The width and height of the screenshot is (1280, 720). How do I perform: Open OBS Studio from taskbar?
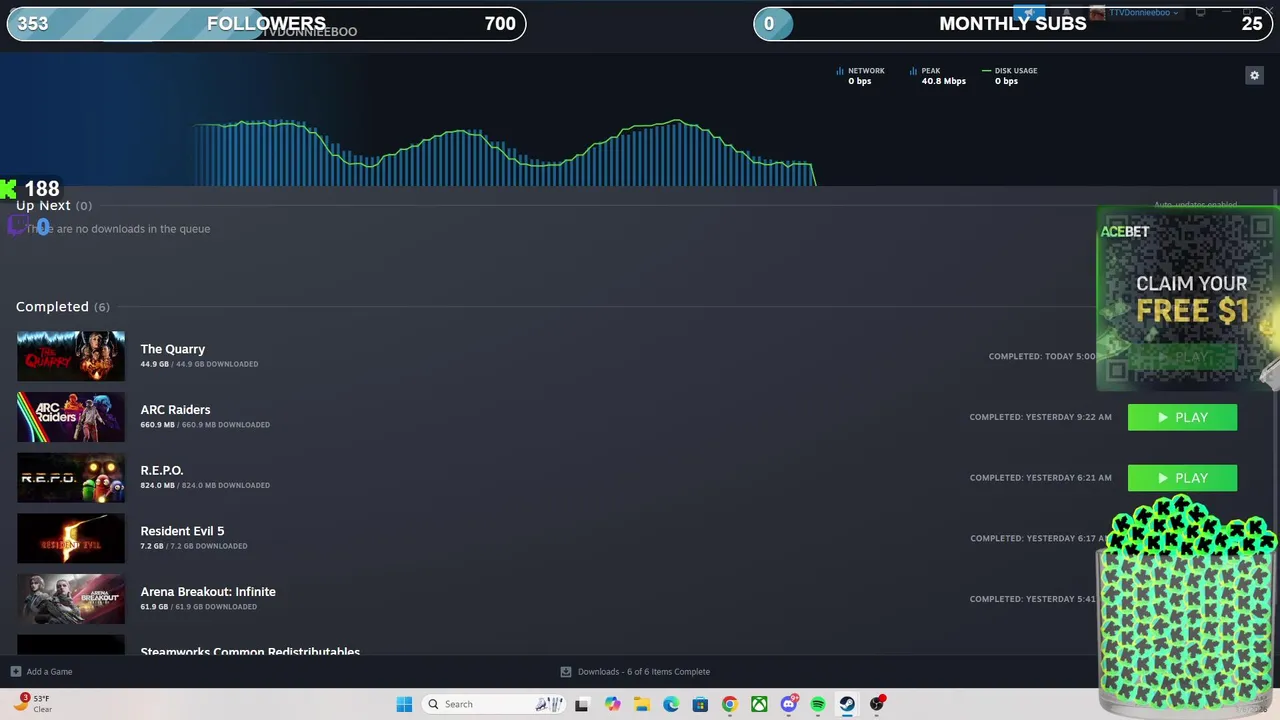[x=877, y=704]
